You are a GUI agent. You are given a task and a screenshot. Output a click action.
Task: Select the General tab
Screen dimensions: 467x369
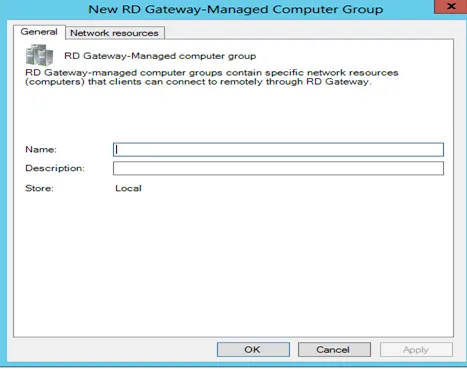(x=39, y=32)
